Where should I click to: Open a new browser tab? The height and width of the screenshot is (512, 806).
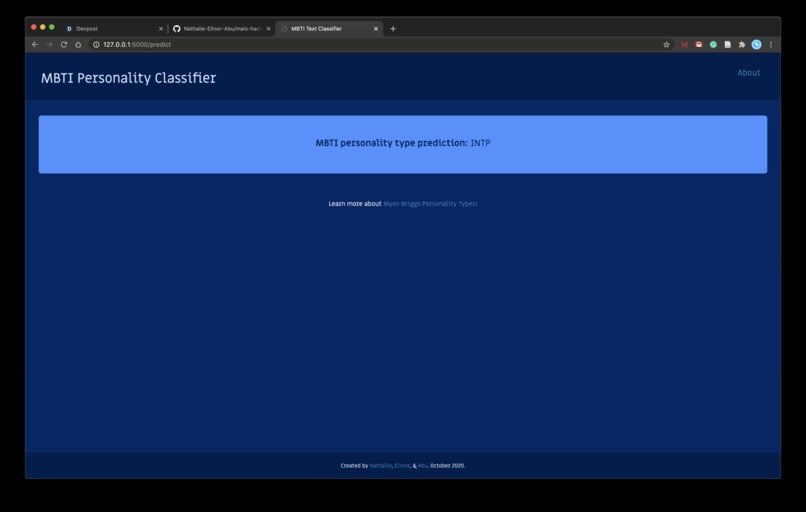click(x=393, y=29)
